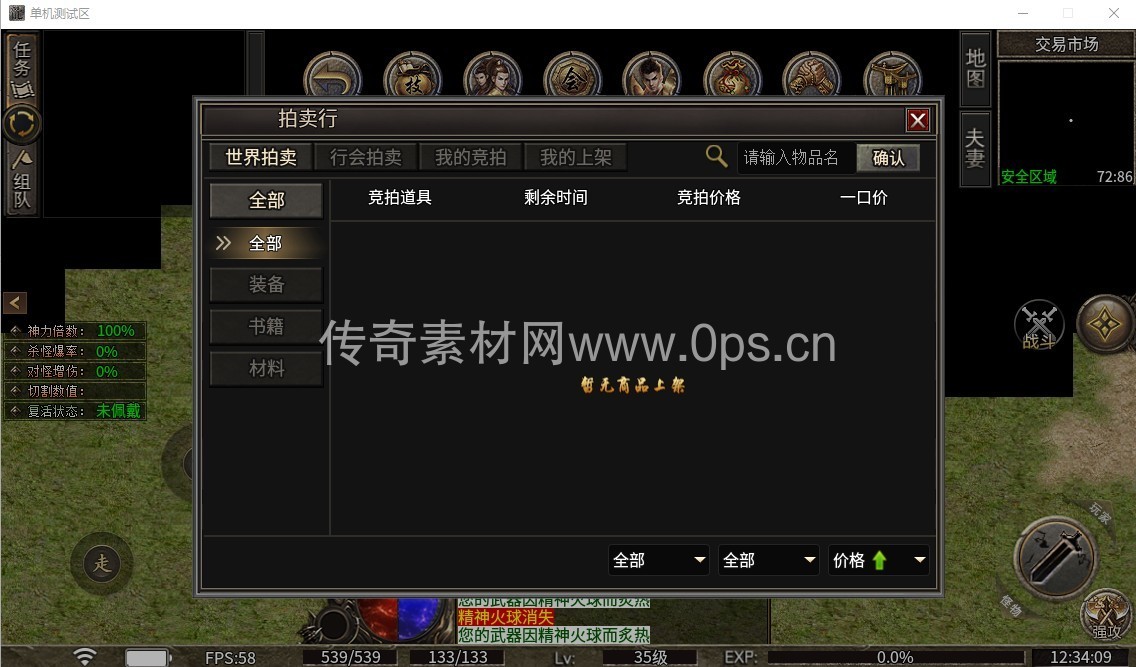
Task: Select the 装备 equipment category
Action: pyautogui.click(x=267, y=285)
